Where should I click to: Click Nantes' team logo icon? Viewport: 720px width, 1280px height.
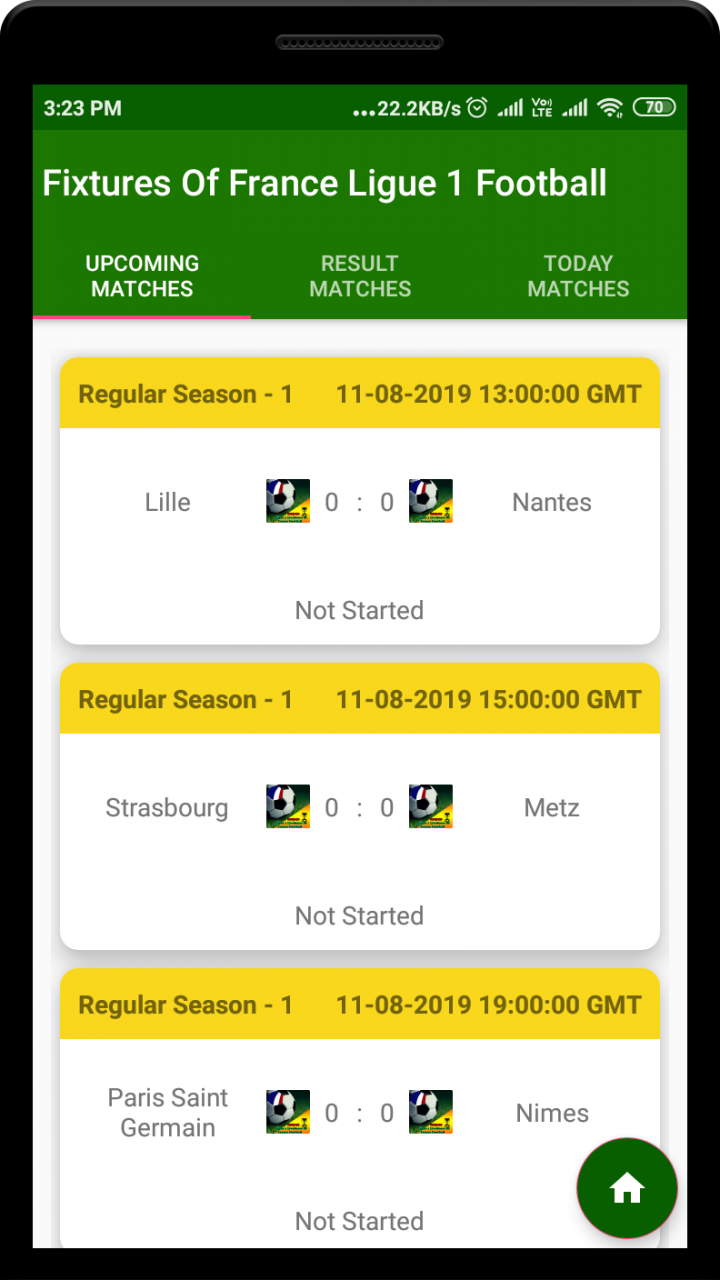431,501
